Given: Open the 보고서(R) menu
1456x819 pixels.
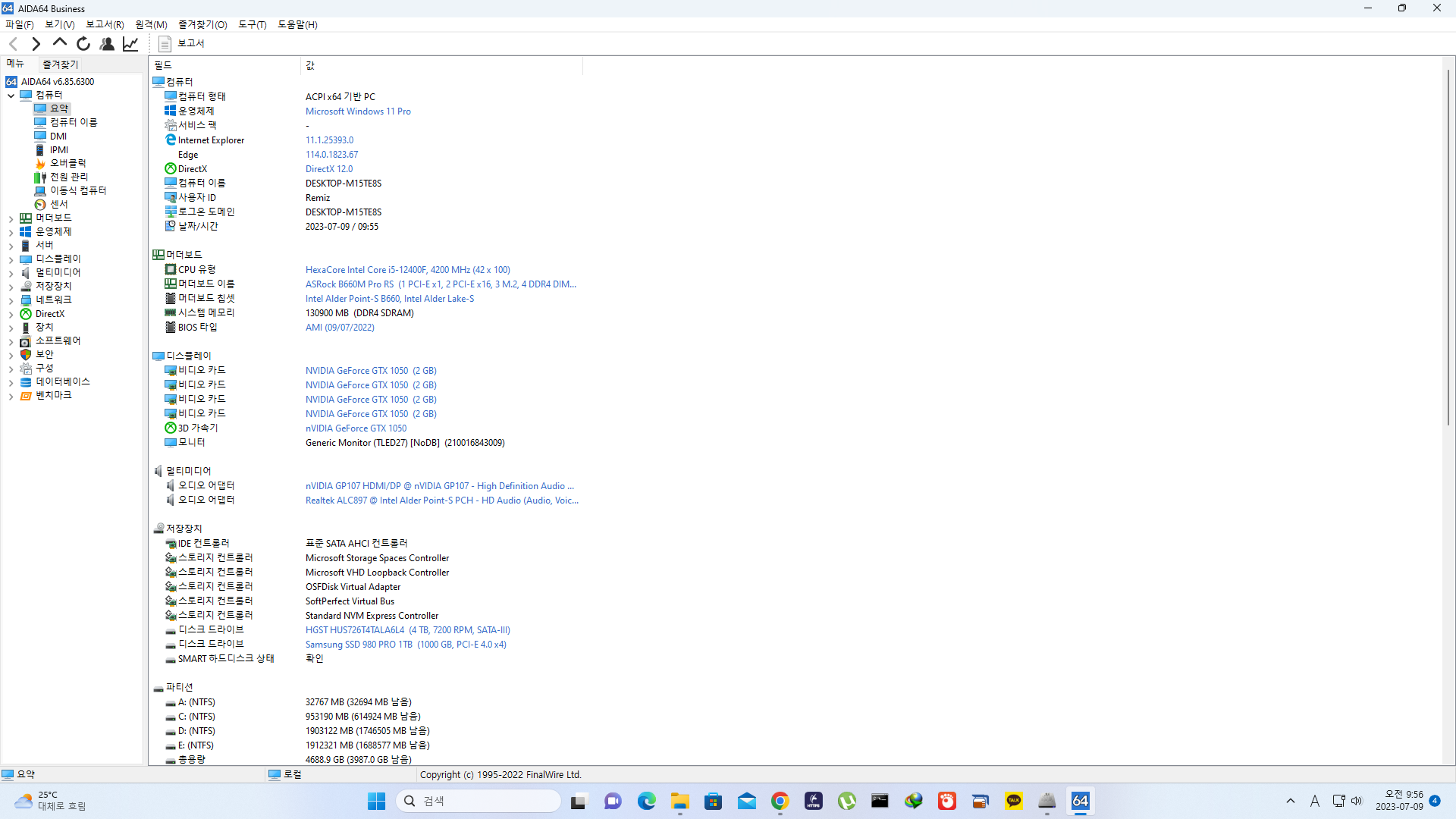Looking at the screenshot, I should click(x=105, y=24).
